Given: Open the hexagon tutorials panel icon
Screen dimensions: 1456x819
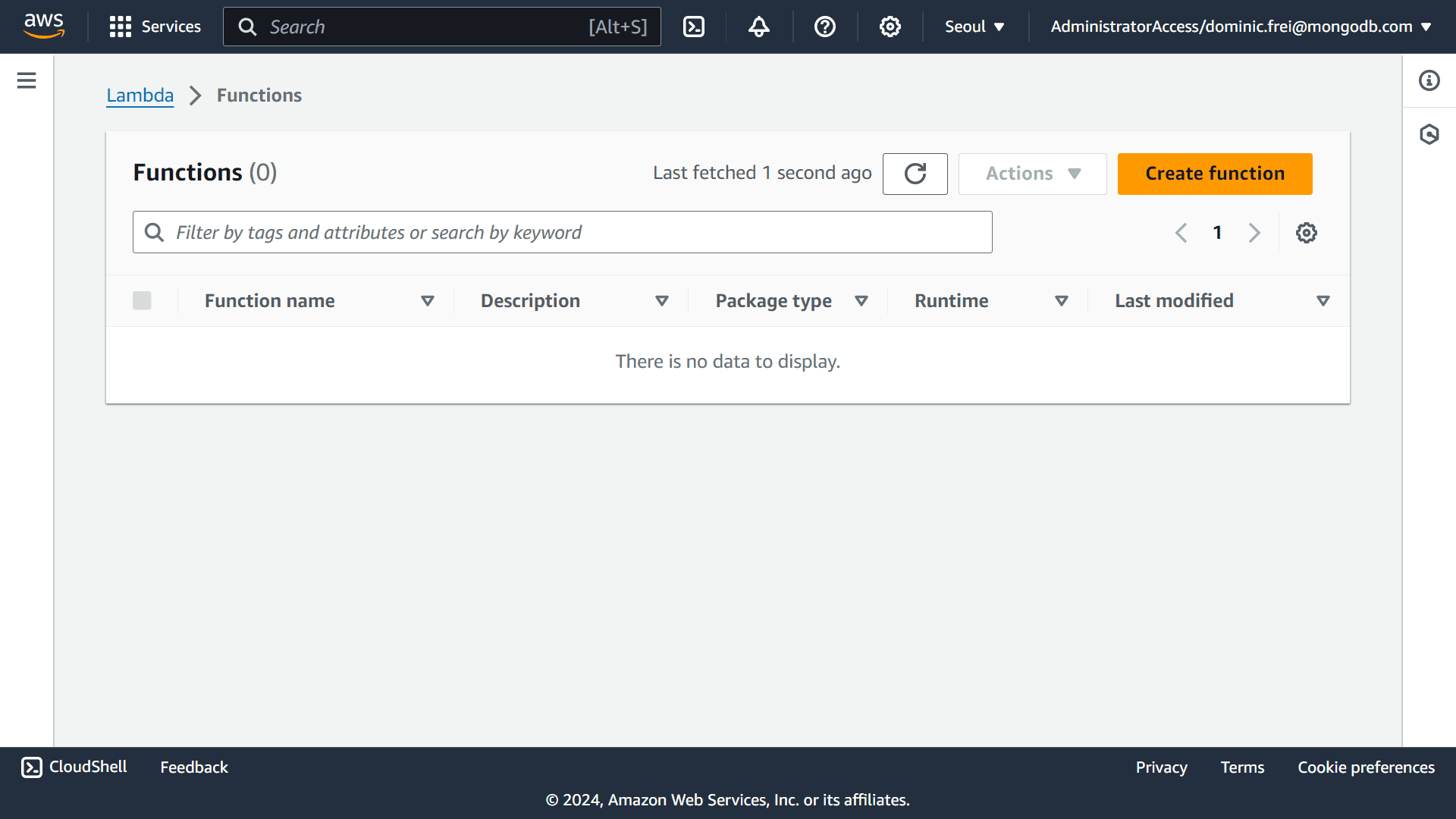Looking at the screenshot, I should pyautogui.click(x=1429, y=134).
